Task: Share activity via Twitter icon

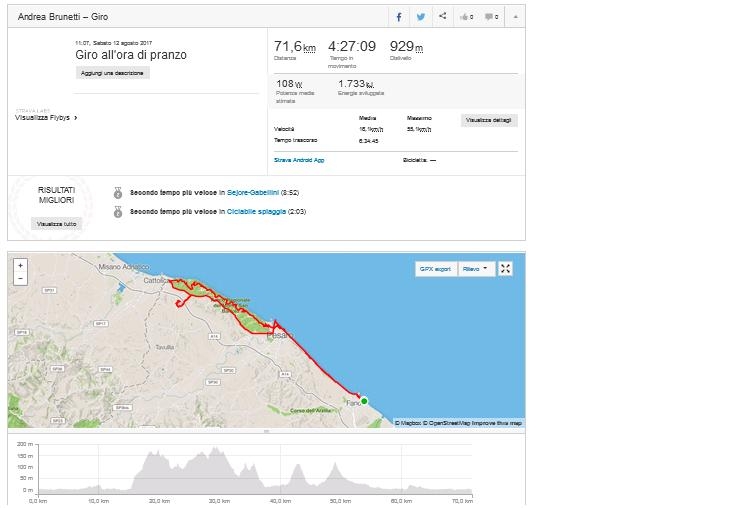Action: 420,17
